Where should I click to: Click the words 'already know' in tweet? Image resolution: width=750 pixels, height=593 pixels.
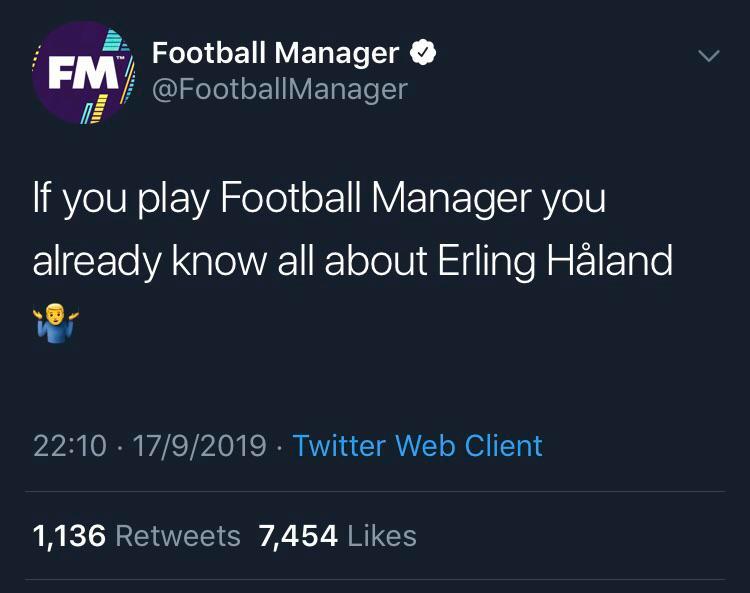(150, 261)
